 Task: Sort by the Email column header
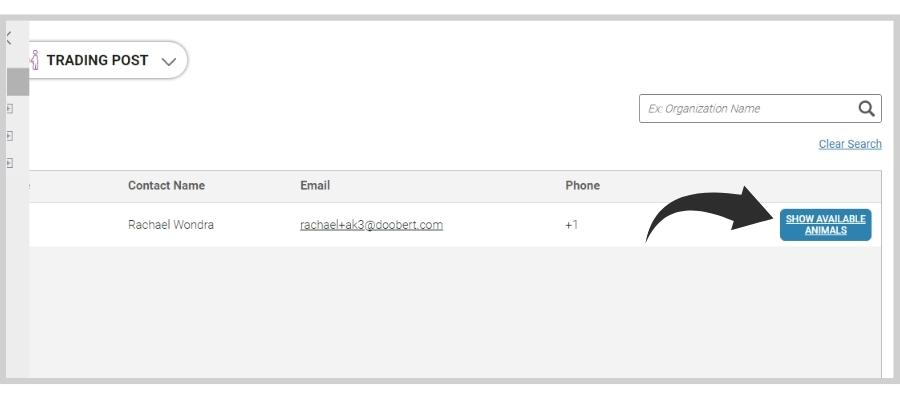[315, 186]
